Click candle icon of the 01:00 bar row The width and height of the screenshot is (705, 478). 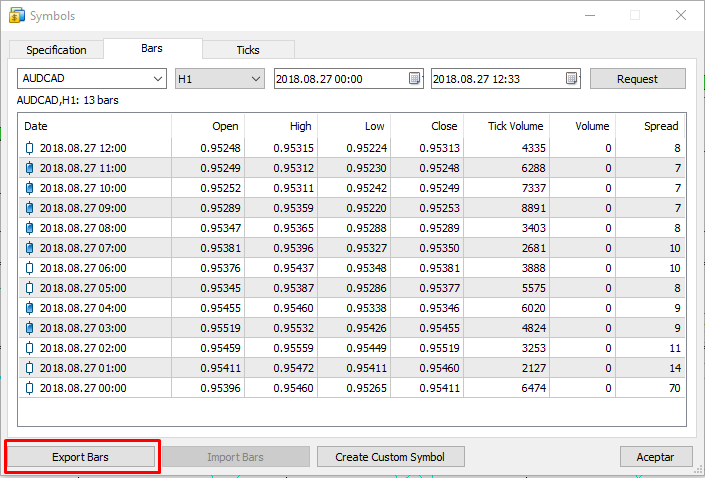(x=29, y=368)
